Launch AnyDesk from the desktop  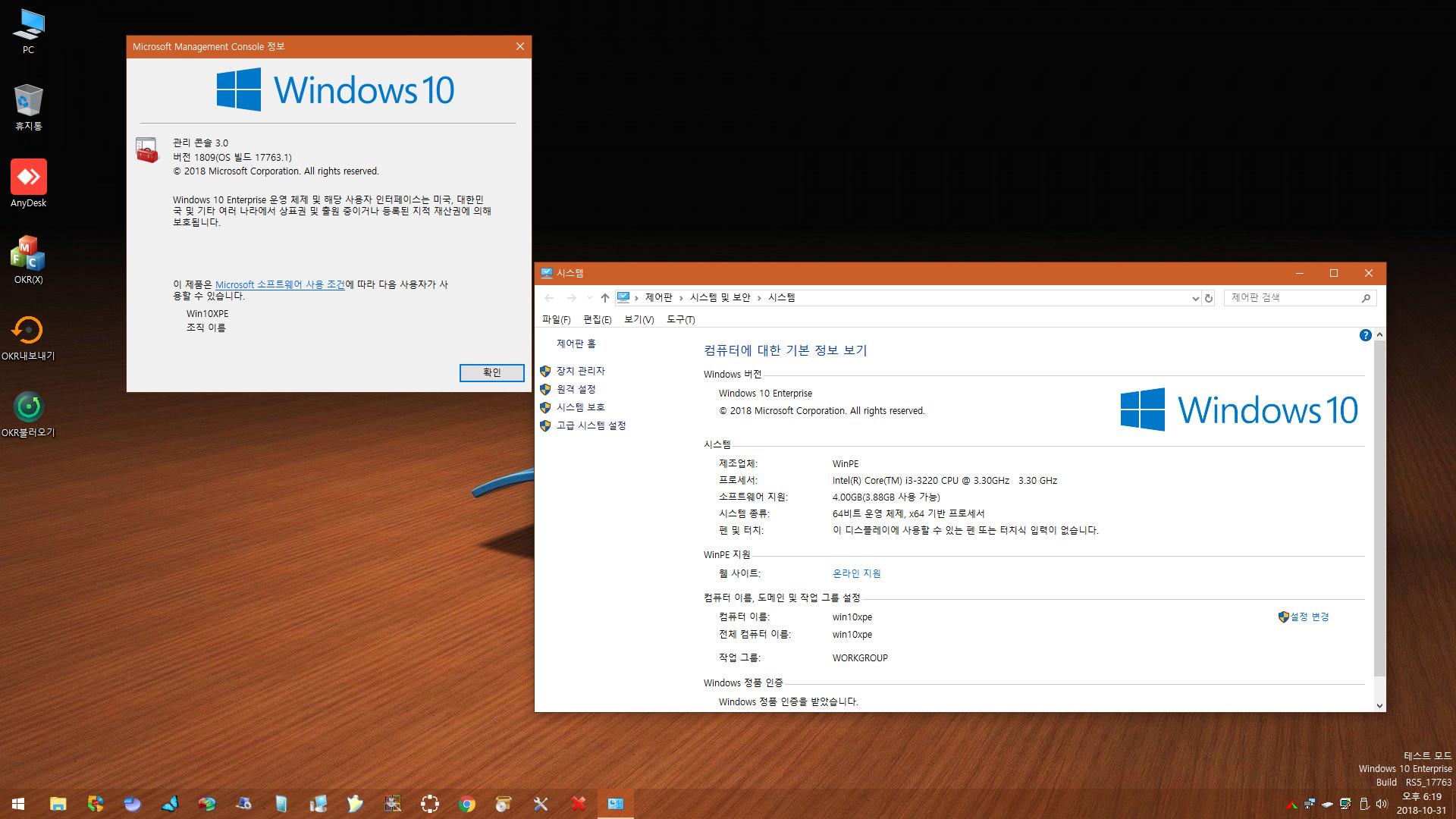pyautogui.click(x=28, y=184)
